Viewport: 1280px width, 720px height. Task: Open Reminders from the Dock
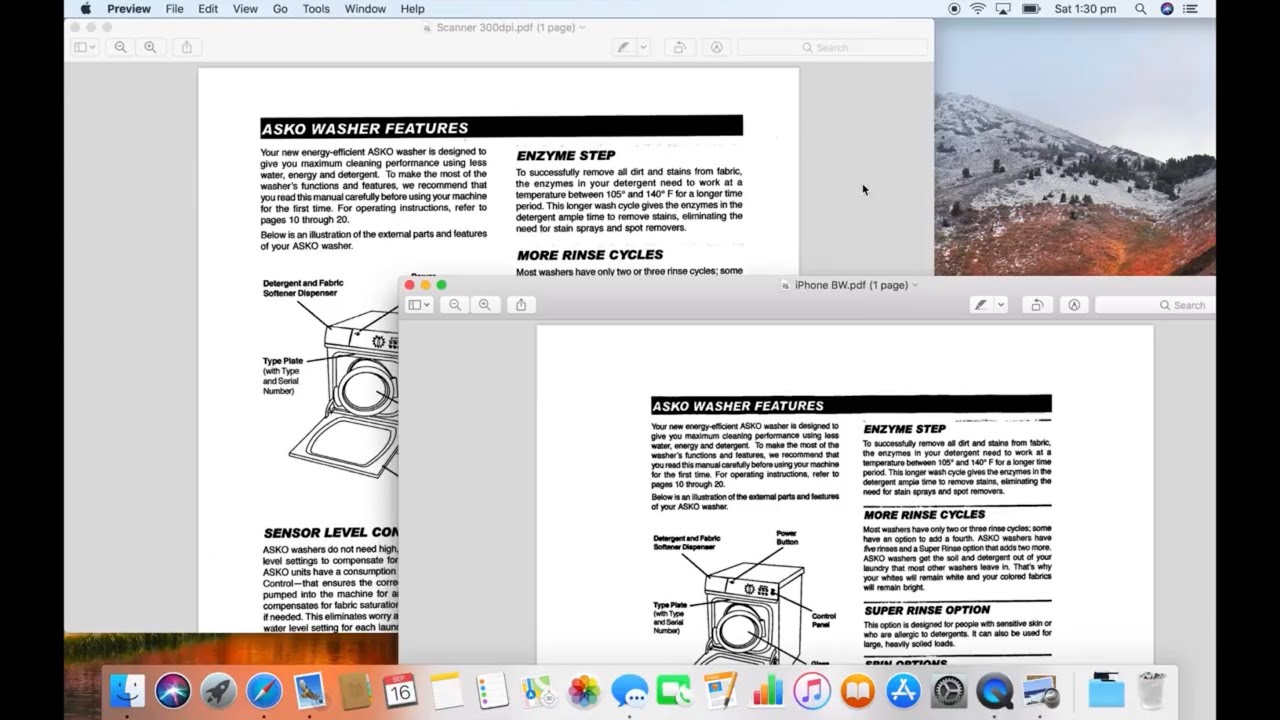[492, 691]
